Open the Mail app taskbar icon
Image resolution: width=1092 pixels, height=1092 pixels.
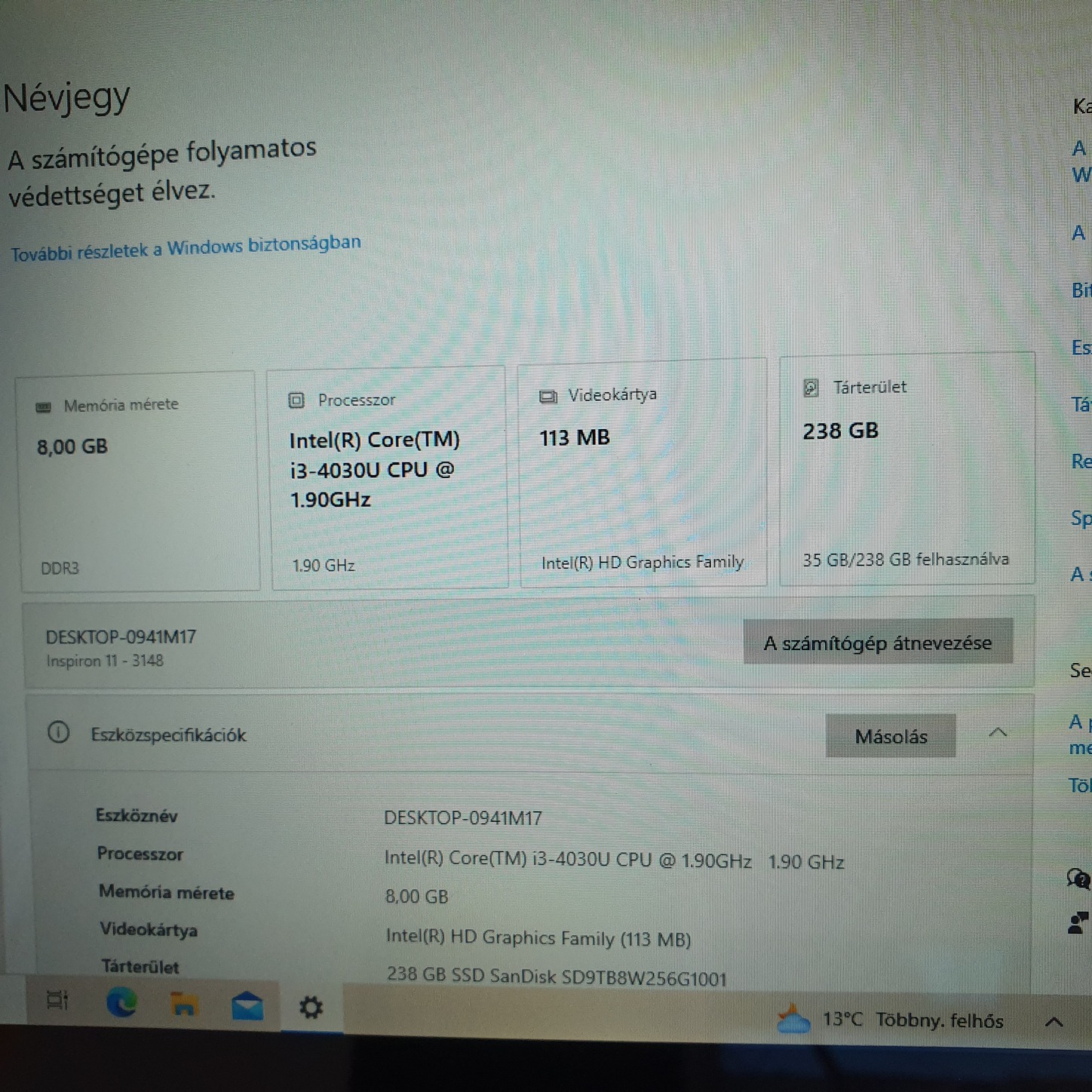click(x=247, y=1006)
